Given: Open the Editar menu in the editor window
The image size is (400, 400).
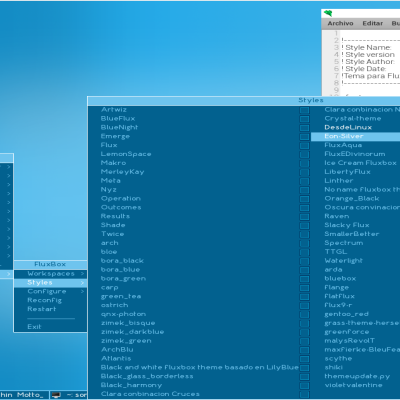Looking at the screenshot, I should click(373, 23).
